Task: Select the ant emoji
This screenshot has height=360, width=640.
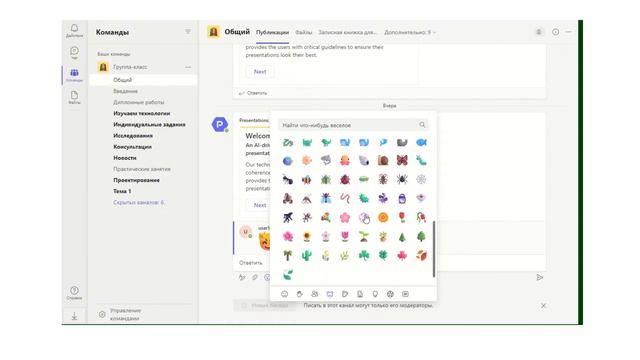Action: pyautogui.click(x=288, y=179)
